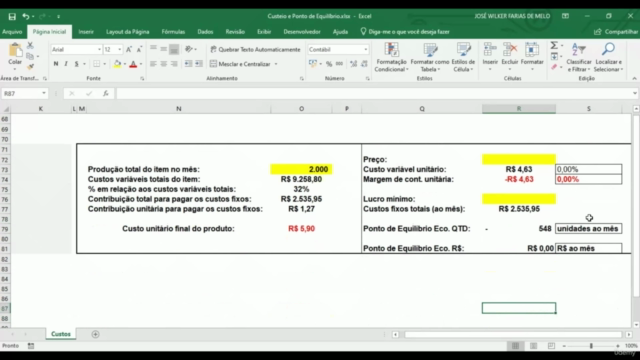This screenshot has height=360, width=640.
Task: Click the yellow 2.000 production cell
Action: tap(301, 169)
